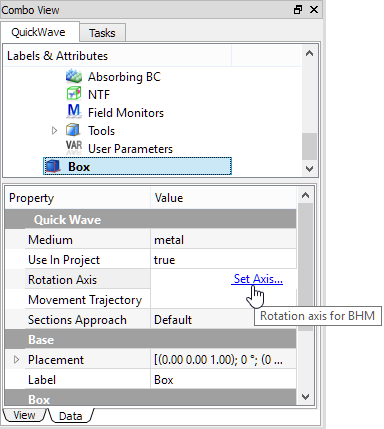The height and width of the screenshot is (429, 384).
Task: Click the blue Box object icon
Action: tap(53, 166)
